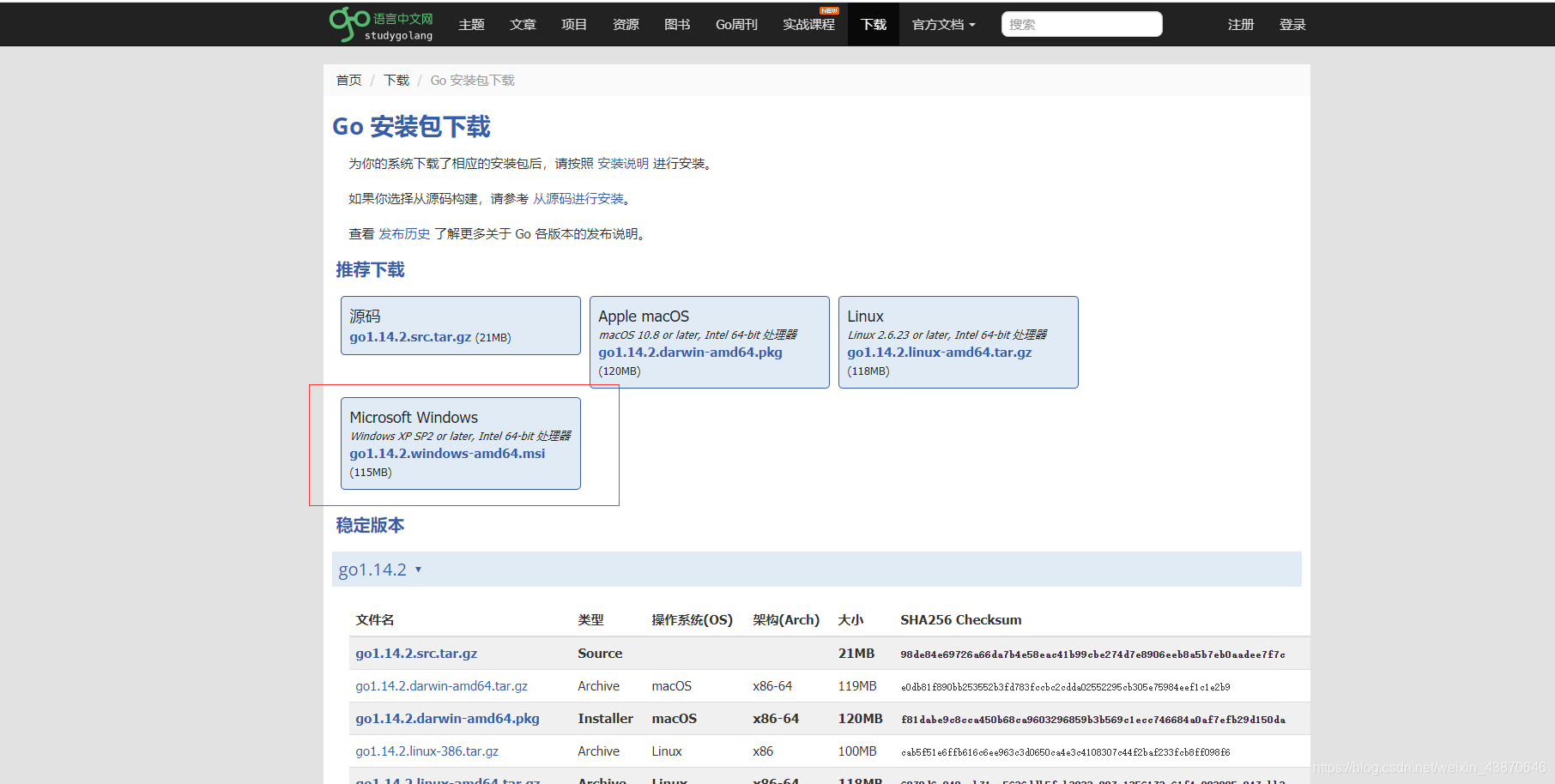Image resolution: width=1555 pixels, height=784 pixels.
Task: Click the Go 安装包下载 page heading
Action: pyautogui.click(x=411, y=127)
